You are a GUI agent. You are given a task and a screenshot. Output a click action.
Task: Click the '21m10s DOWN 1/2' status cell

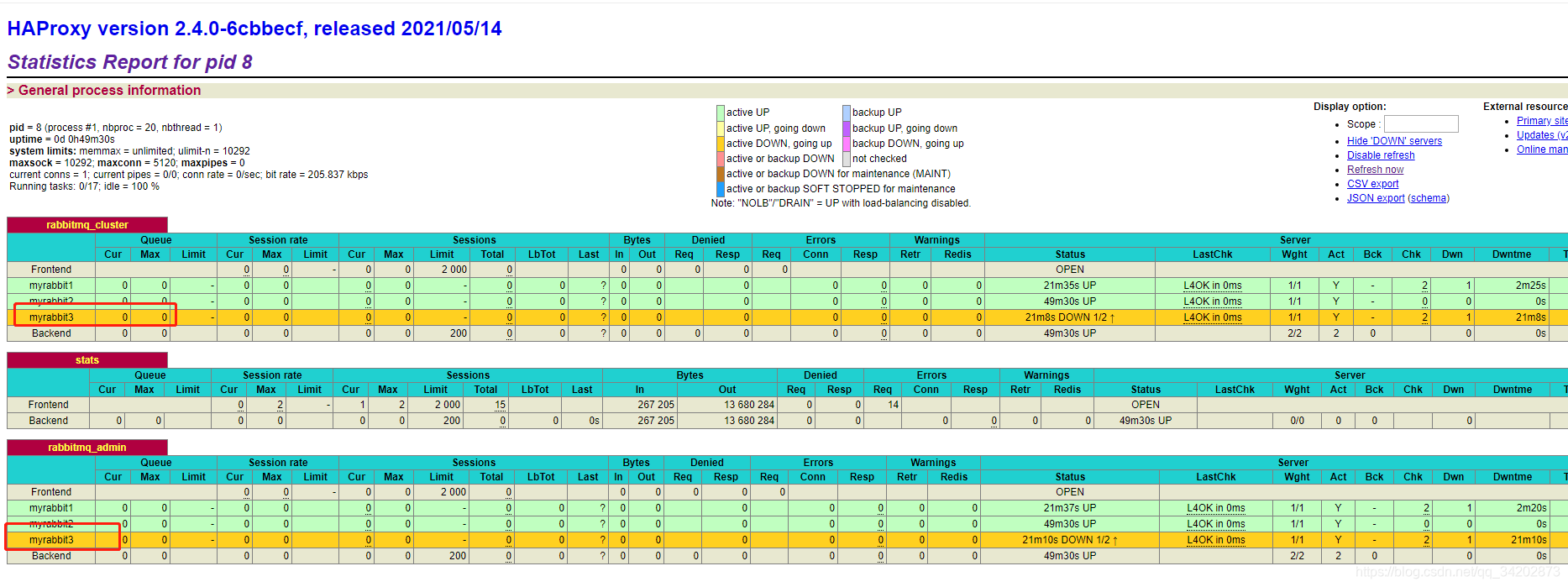[1069, 540]
